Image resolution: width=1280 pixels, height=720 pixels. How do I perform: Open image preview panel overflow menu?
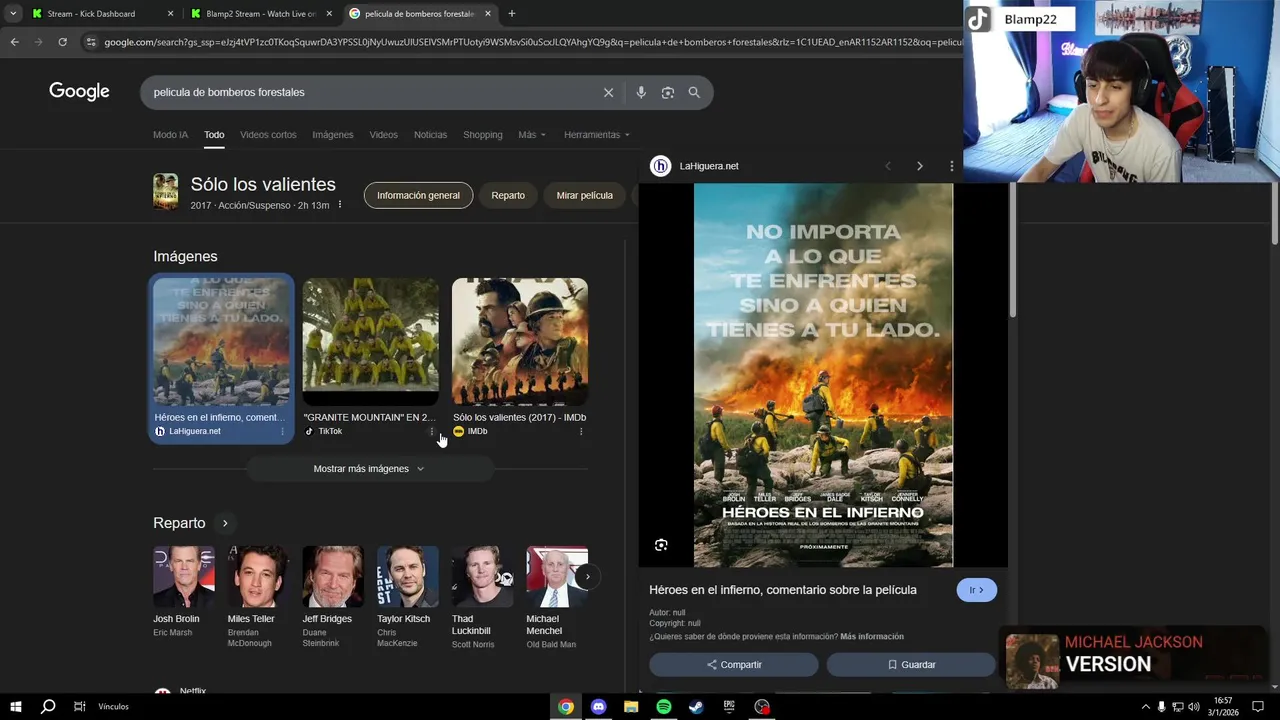point(951,166)
